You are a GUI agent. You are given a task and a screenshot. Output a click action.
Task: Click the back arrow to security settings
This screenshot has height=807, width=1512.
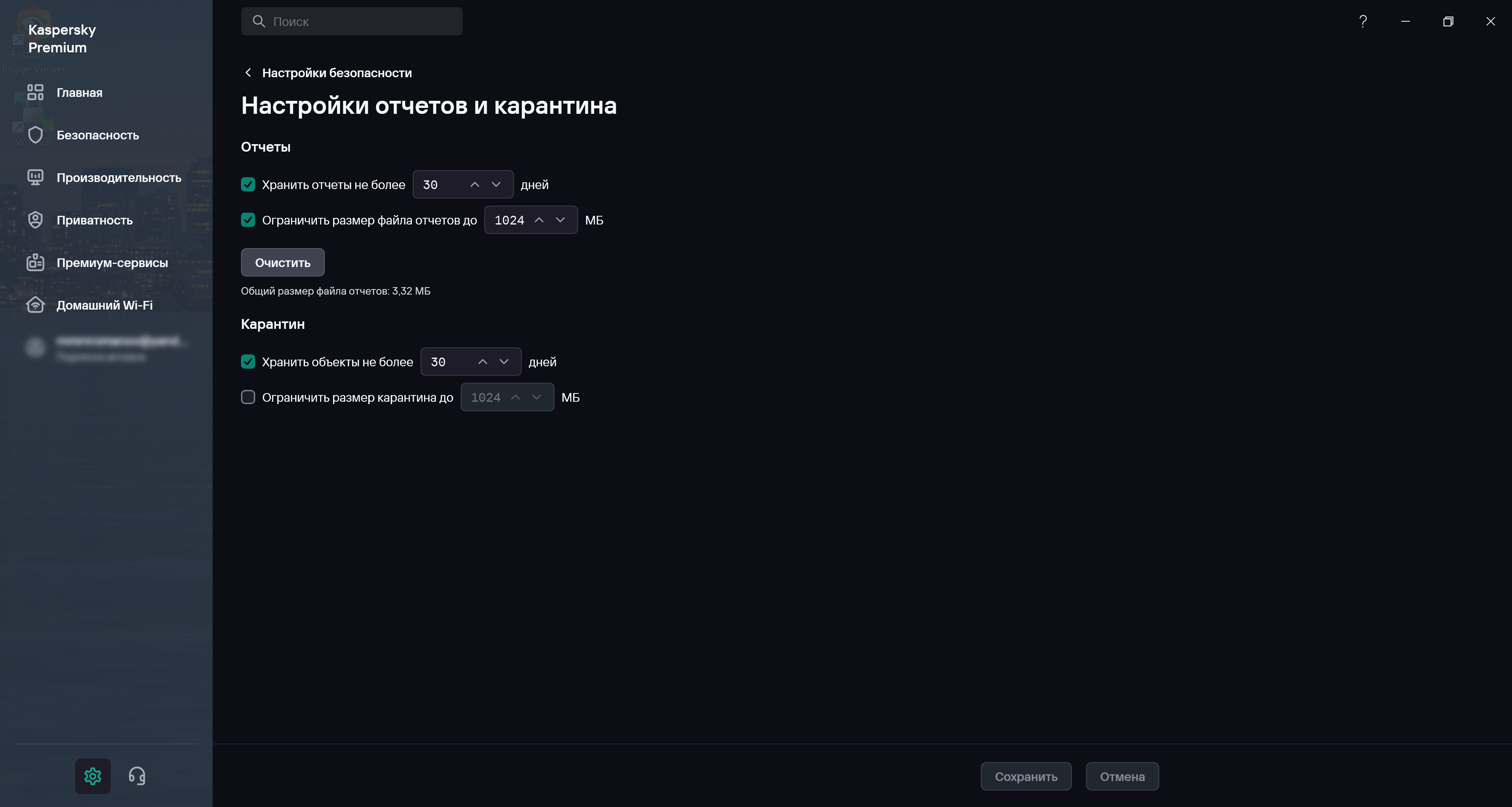(x=248, y=73)
